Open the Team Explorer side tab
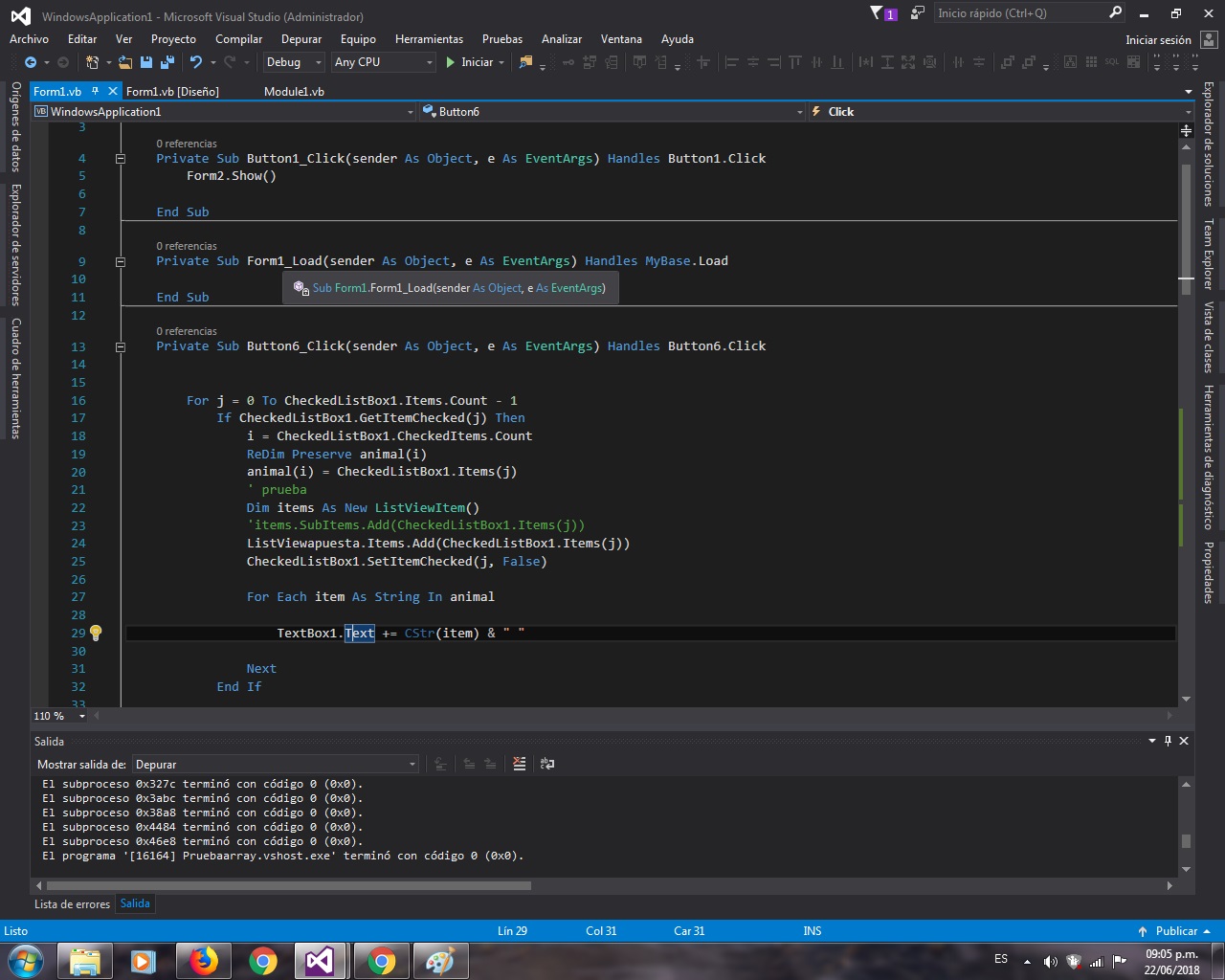 [x=1209, y=254]
